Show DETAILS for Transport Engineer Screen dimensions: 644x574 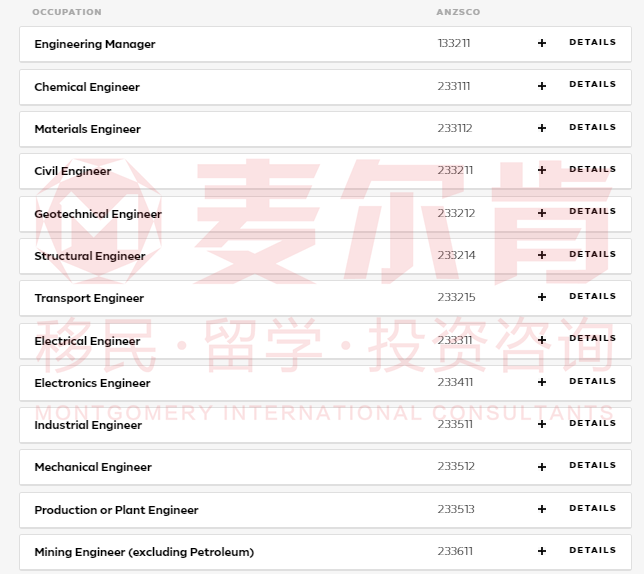[x=592, y=296]
